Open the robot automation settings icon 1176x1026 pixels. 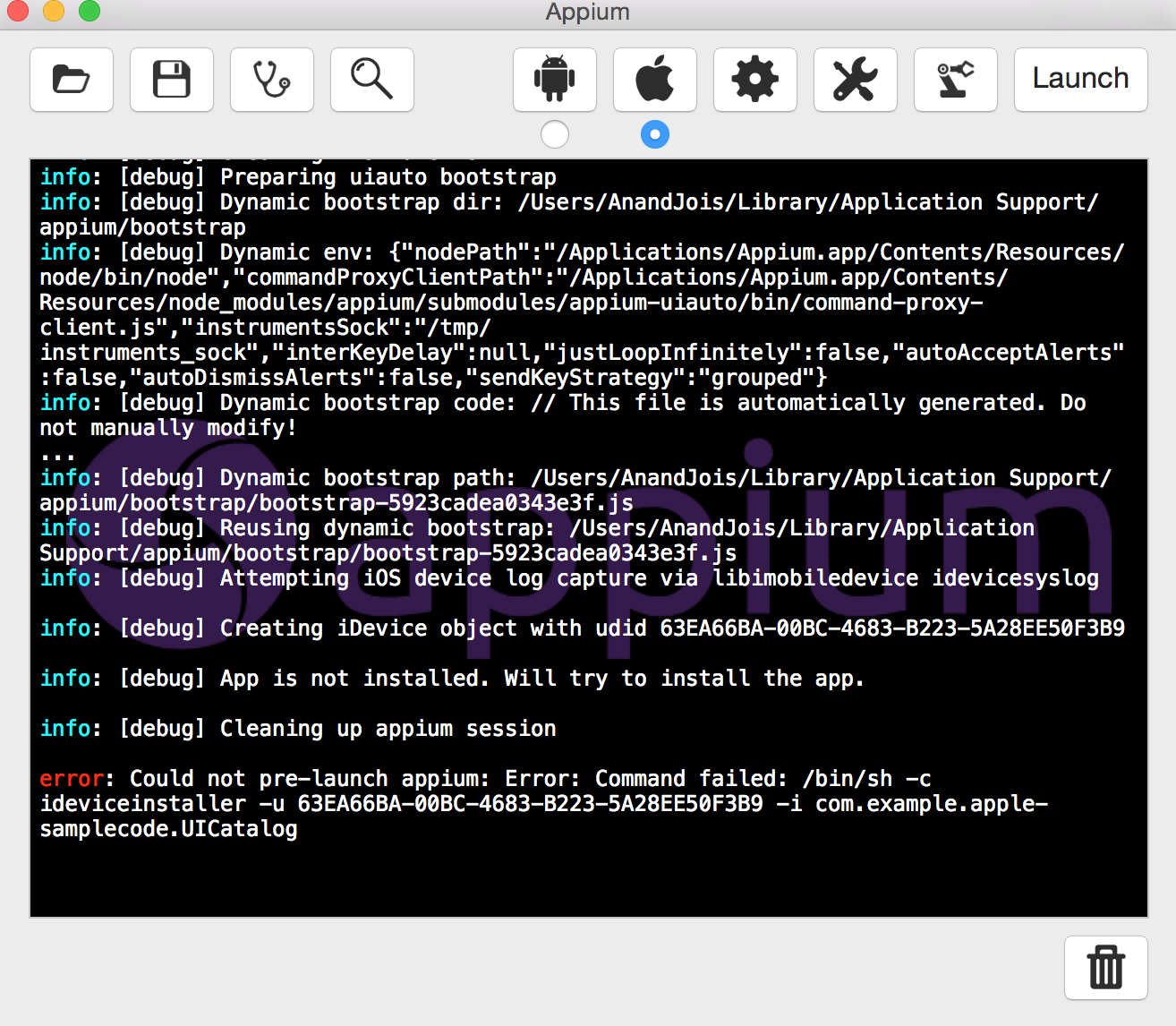955,80
